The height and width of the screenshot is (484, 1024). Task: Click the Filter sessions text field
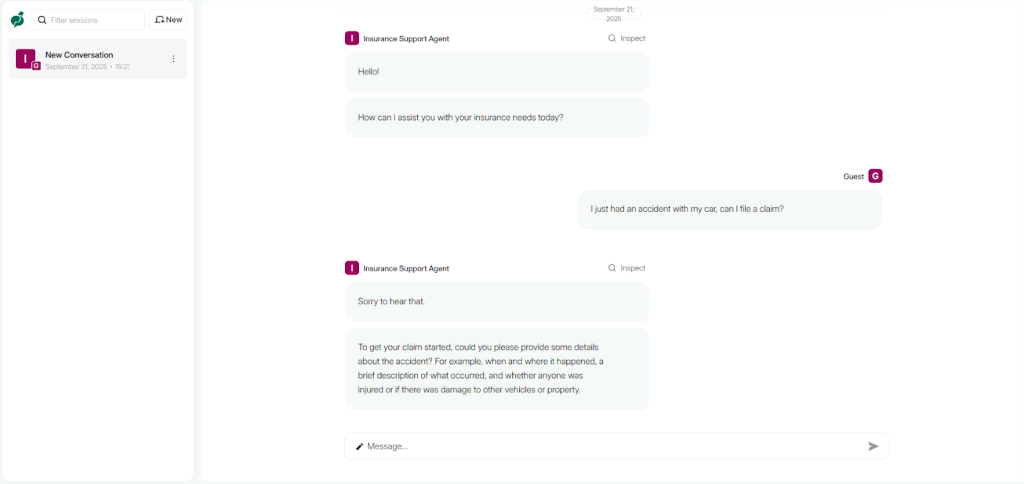coord(88,20)
